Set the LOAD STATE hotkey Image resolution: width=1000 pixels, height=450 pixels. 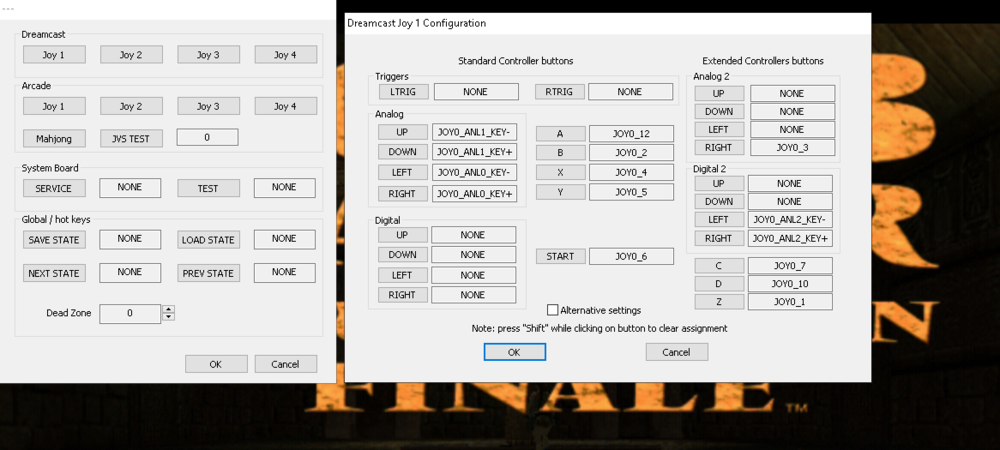point(209,240)
